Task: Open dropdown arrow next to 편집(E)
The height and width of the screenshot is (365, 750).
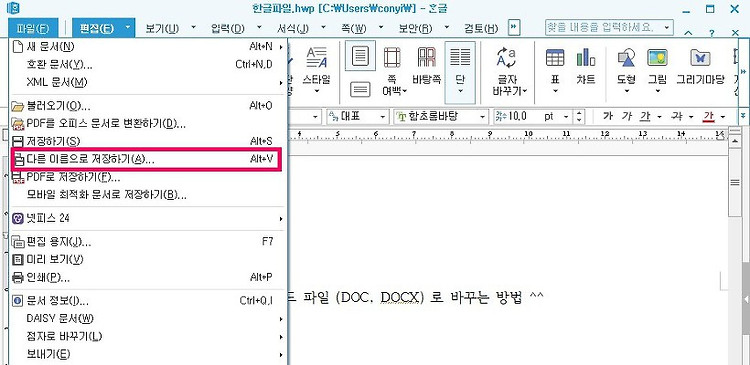Action: (128, 27)
